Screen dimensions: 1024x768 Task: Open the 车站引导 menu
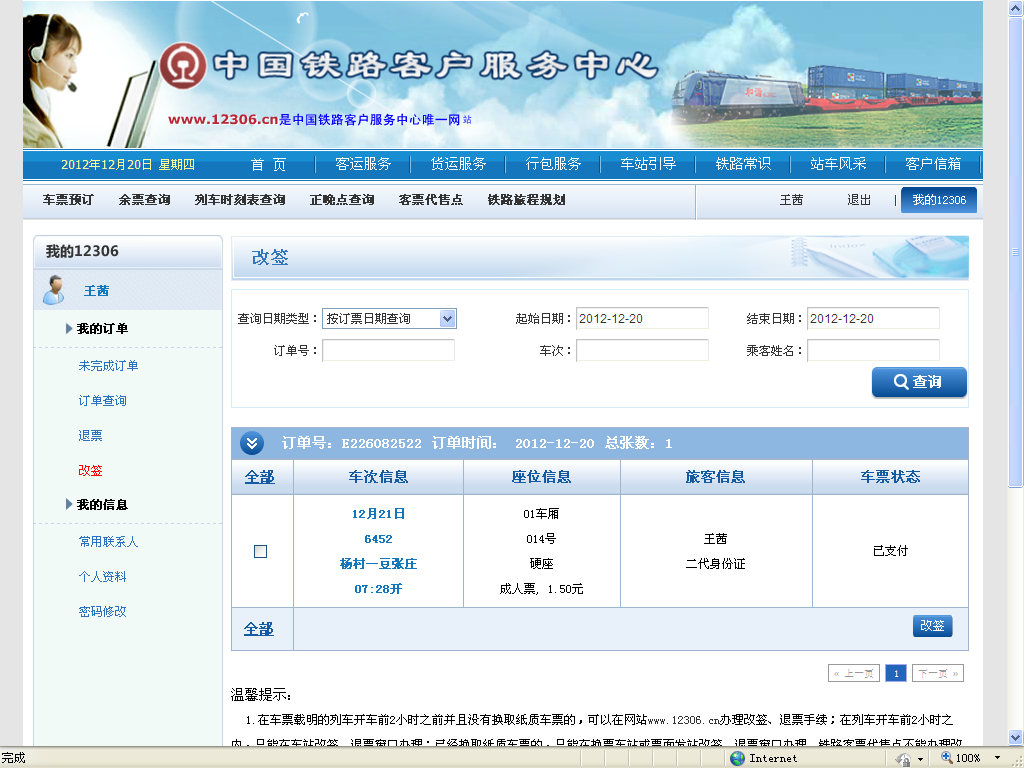648,164
